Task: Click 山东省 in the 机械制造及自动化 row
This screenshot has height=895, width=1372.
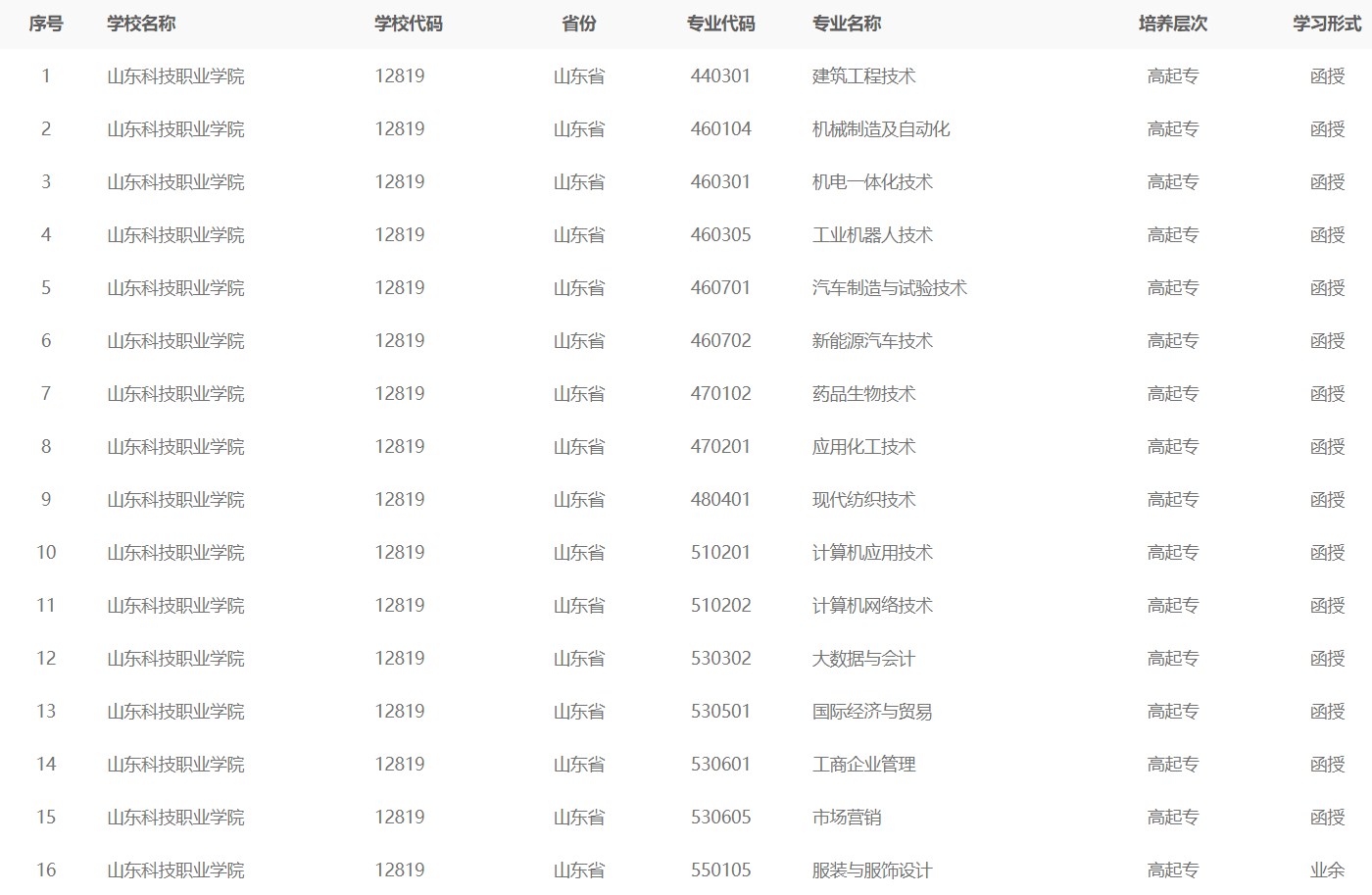Action: click(x=579, y=129)
